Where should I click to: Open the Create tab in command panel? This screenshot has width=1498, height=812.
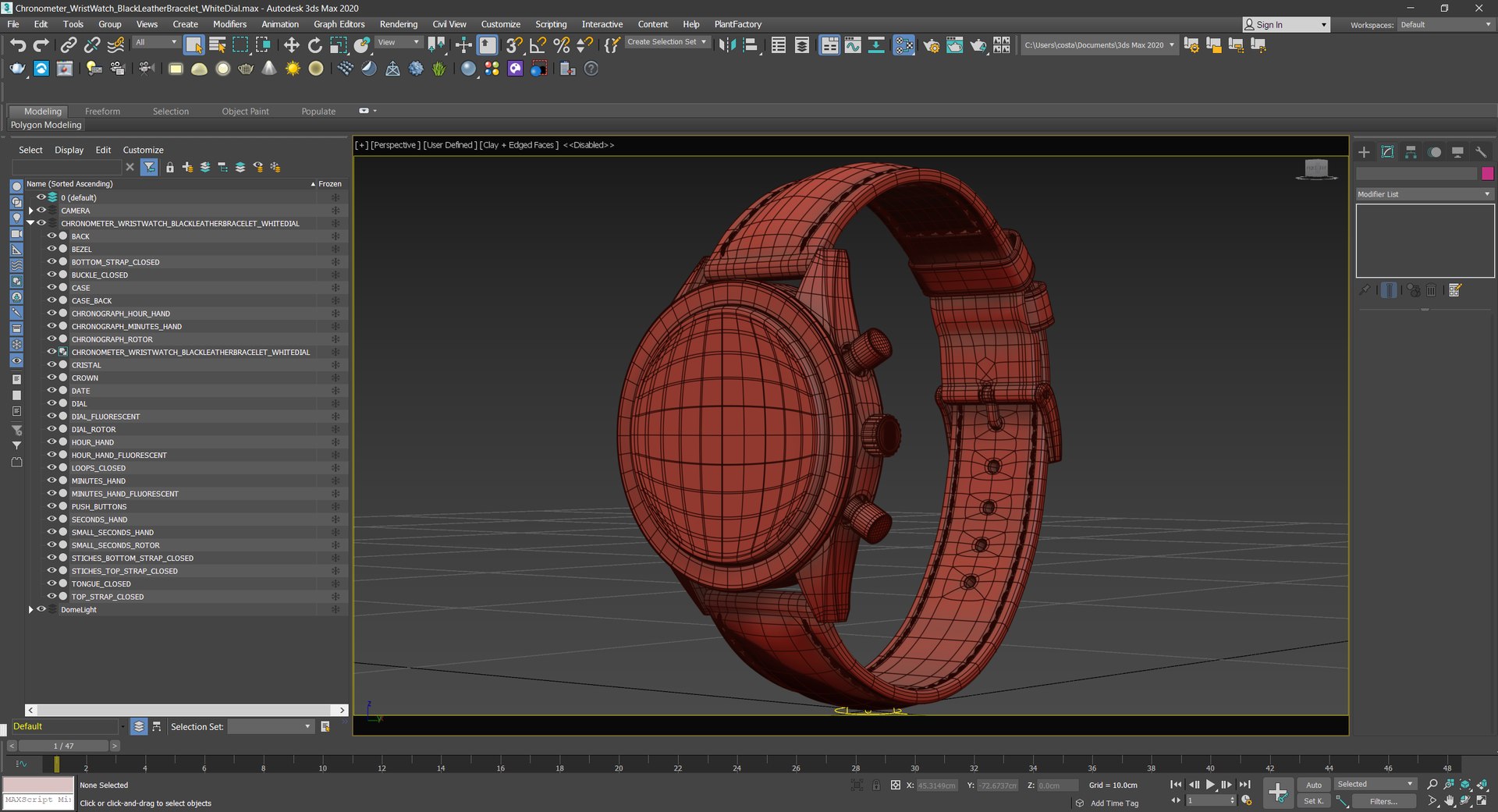pyautogui.click(x=1364, y=152)
